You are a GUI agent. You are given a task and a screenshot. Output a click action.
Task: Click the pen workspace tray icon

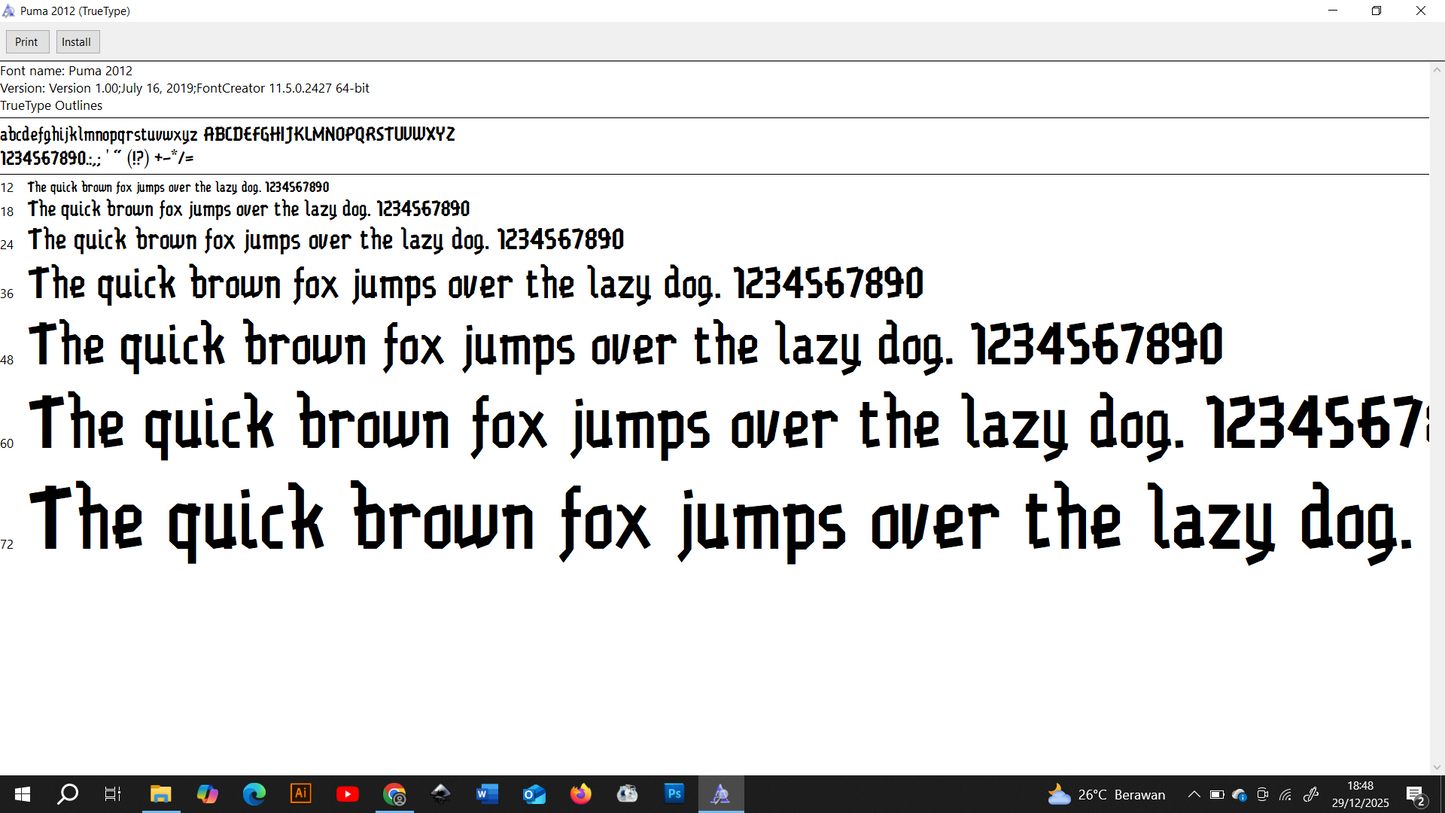[1311, 795]
